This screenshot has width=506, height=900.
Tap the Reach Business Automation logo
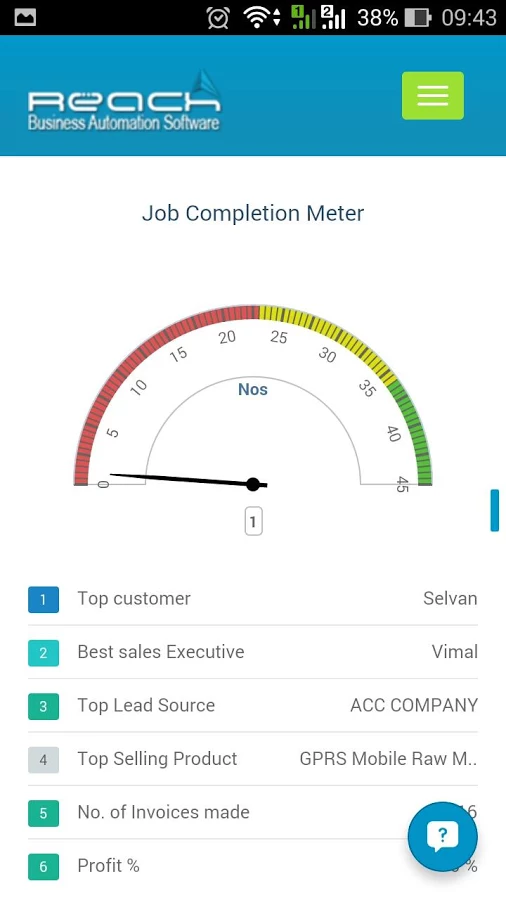(124, 100)
